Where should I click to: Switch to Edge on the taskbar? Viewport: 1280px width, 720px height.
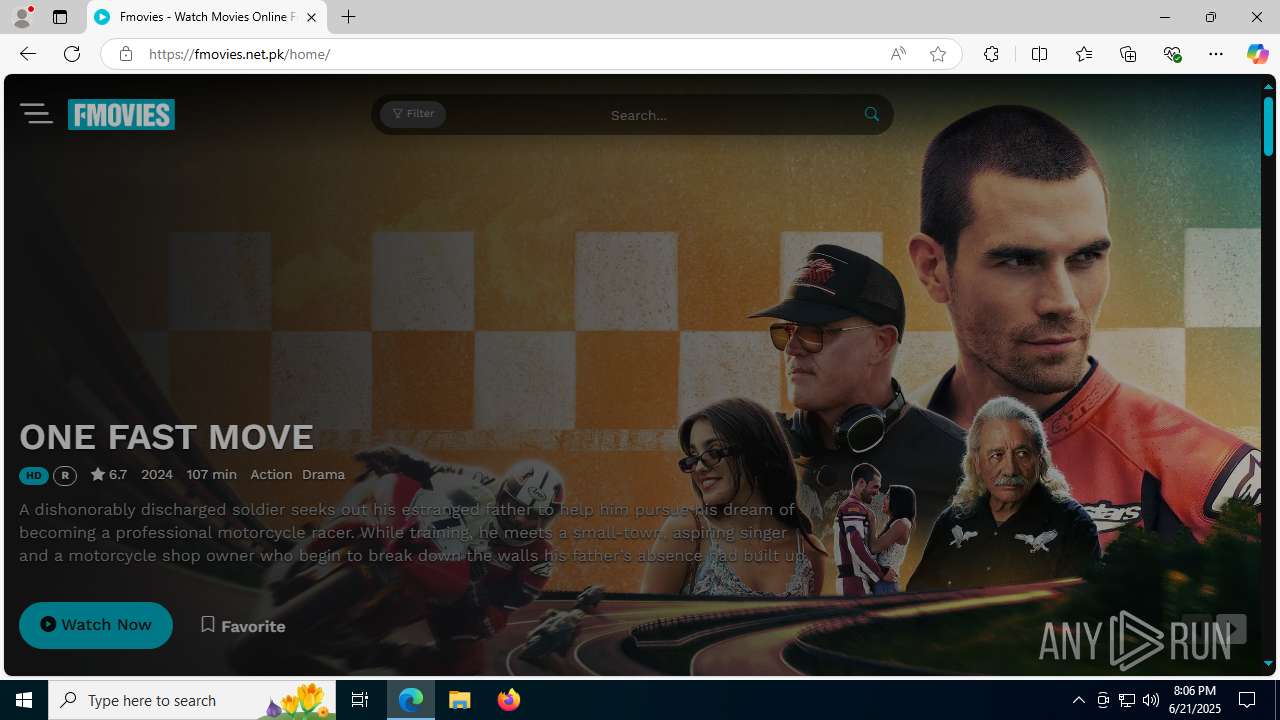411,700
